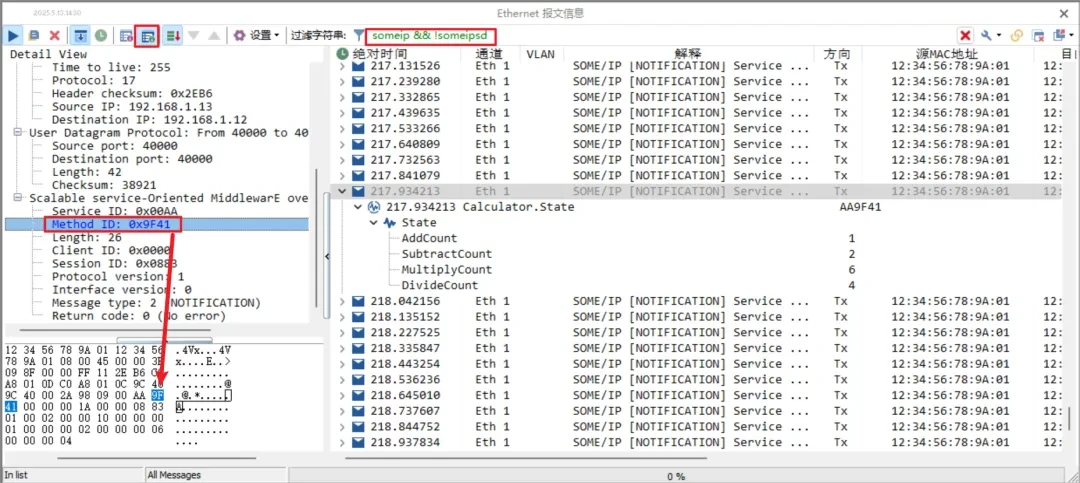Image resolution: width=1080 pixels, height=483 pixels.
Task: Click the 源MAC地址 column header
Action: tap(946, 53)
